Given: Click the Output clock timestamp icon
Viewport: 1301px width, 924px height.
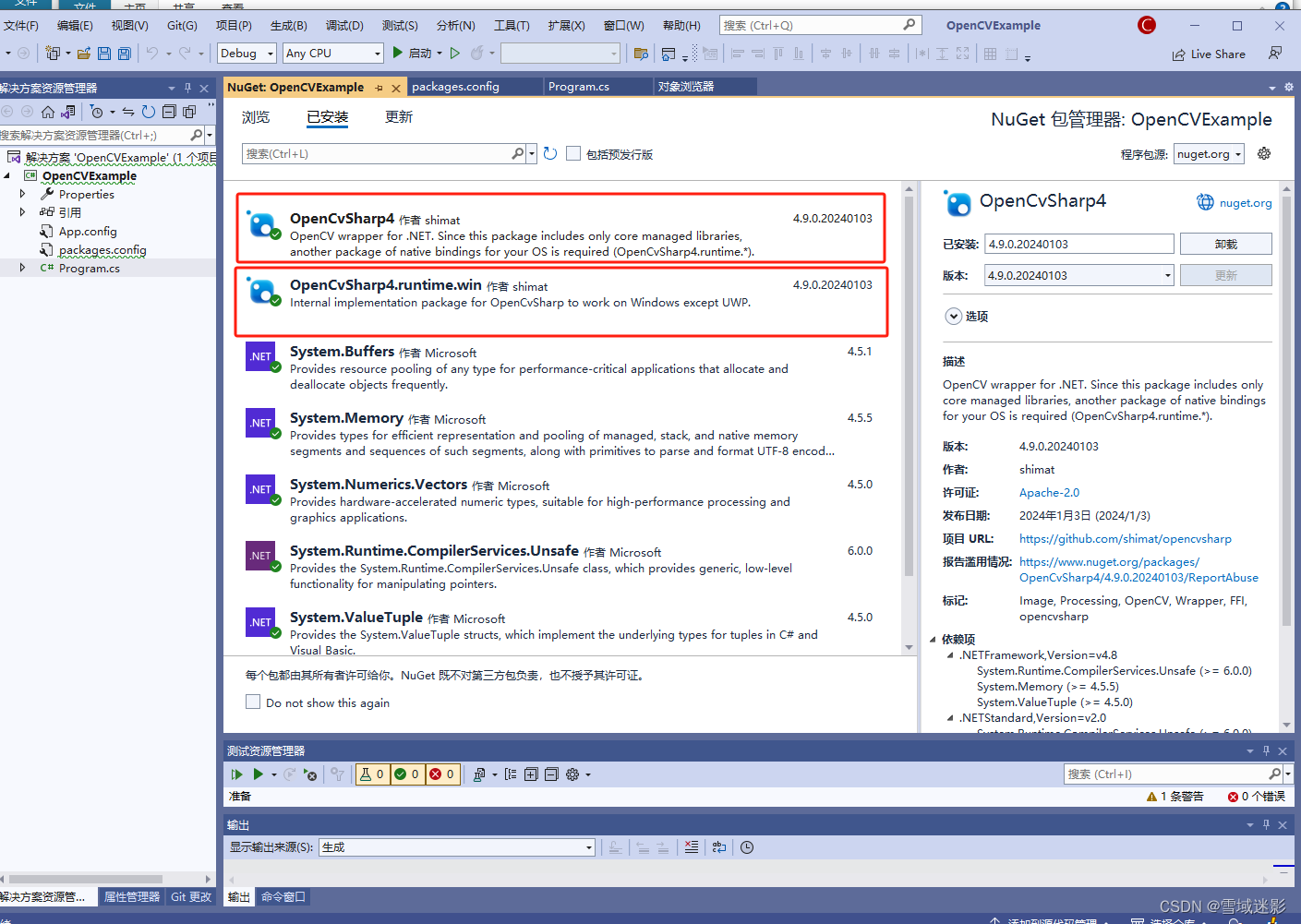Looking at the screenshot, I should [x=747, y=847].
